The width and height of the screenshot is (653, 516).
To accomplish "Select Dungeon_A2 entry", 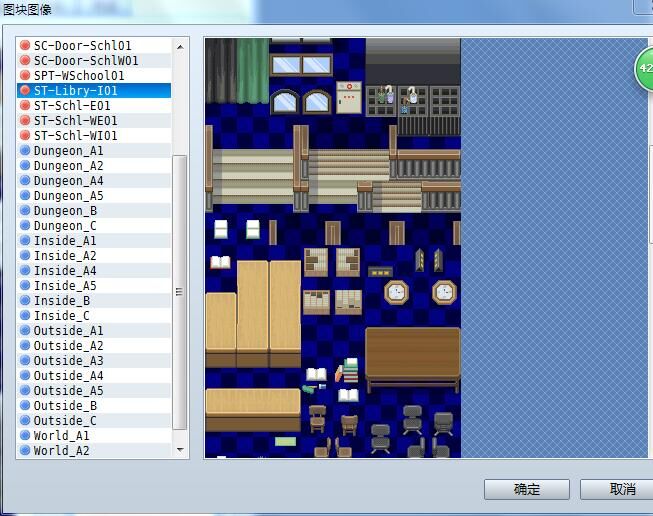I will (x=94, y=165).
